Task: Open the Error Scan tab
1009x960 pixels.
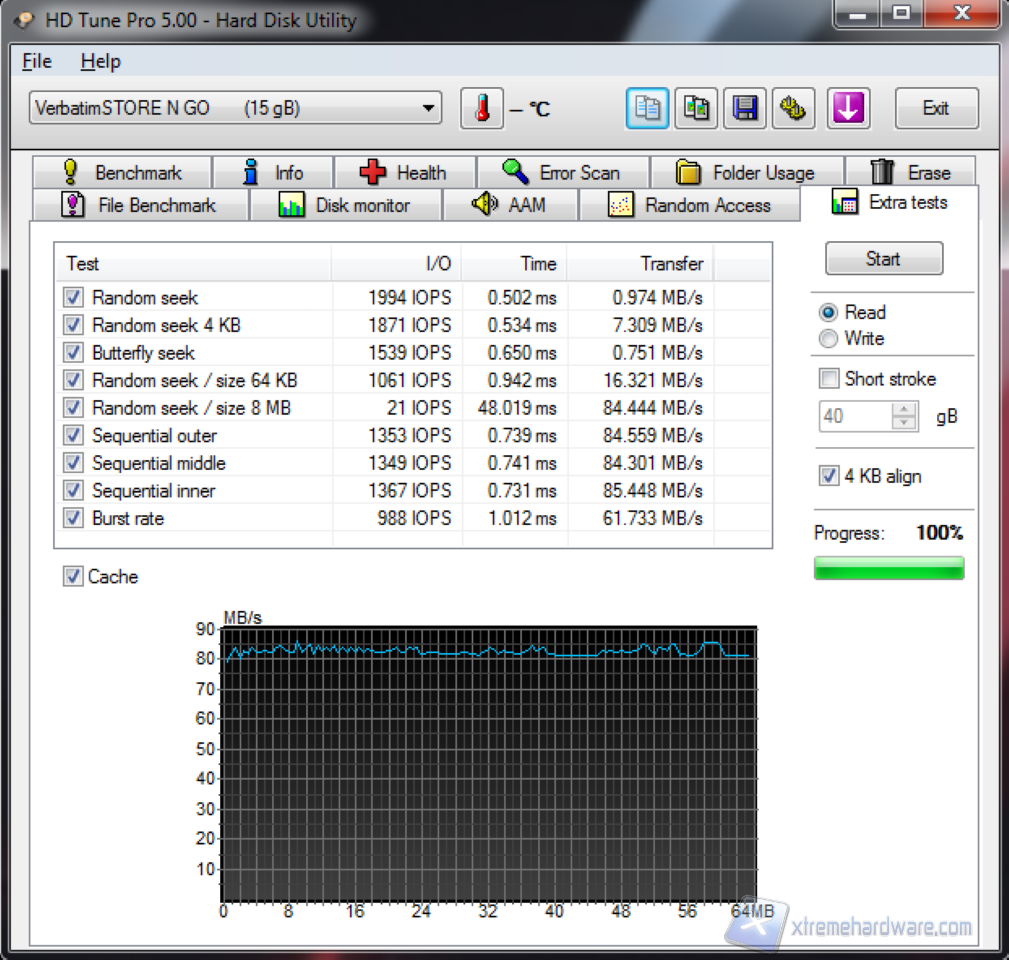Action: click(561, 173)
